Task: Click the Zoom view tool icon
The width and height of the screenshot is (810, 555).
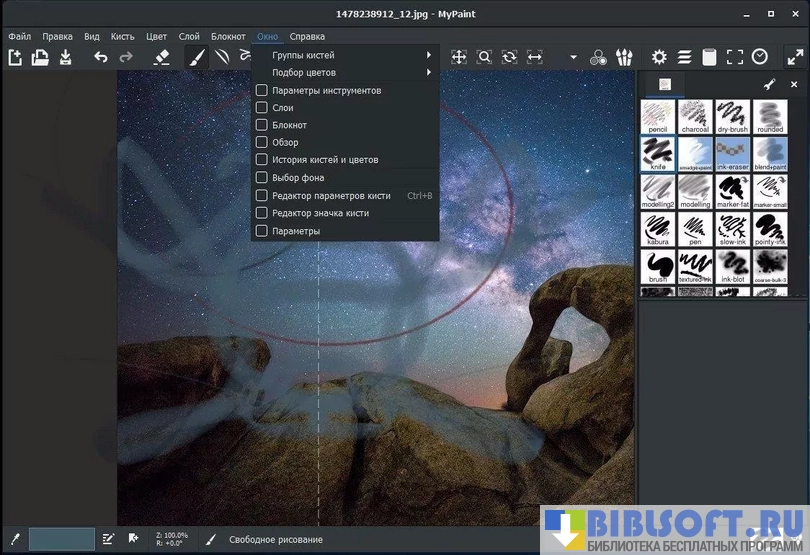Action: pyautogui.click(x=484, y=57)
